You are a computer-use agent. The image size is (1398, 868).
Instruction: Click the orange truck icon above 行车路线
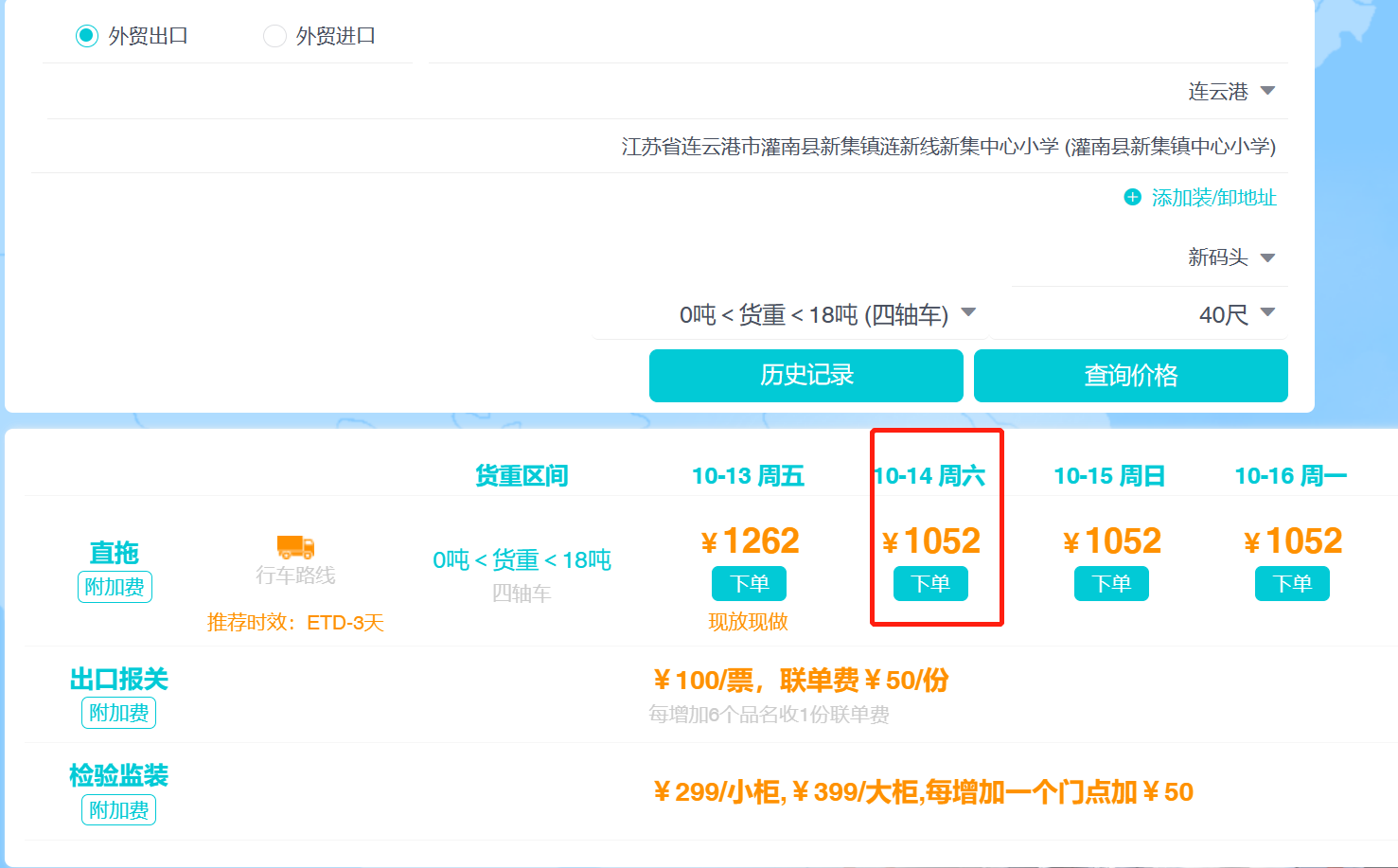pos(295,546)
